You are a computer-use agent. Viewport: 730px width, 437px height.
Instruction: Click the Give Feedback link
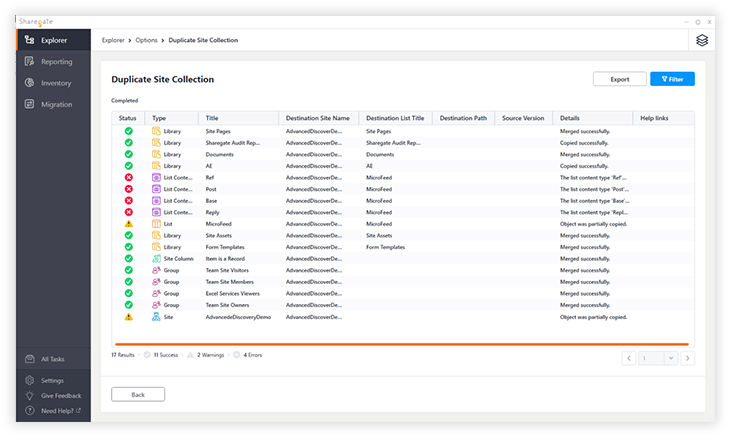(61, 396)
